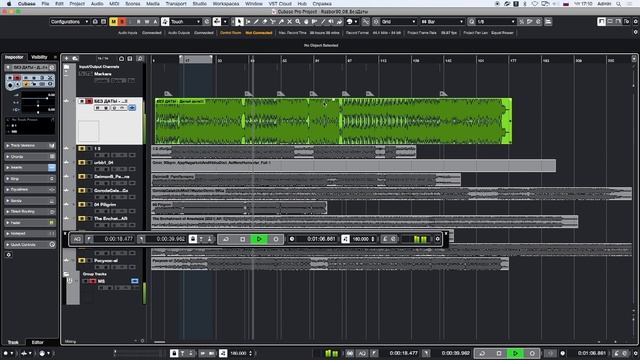Open the Touch automation mode dropdown
The image size is (640, 360).
tap(185, 22)
